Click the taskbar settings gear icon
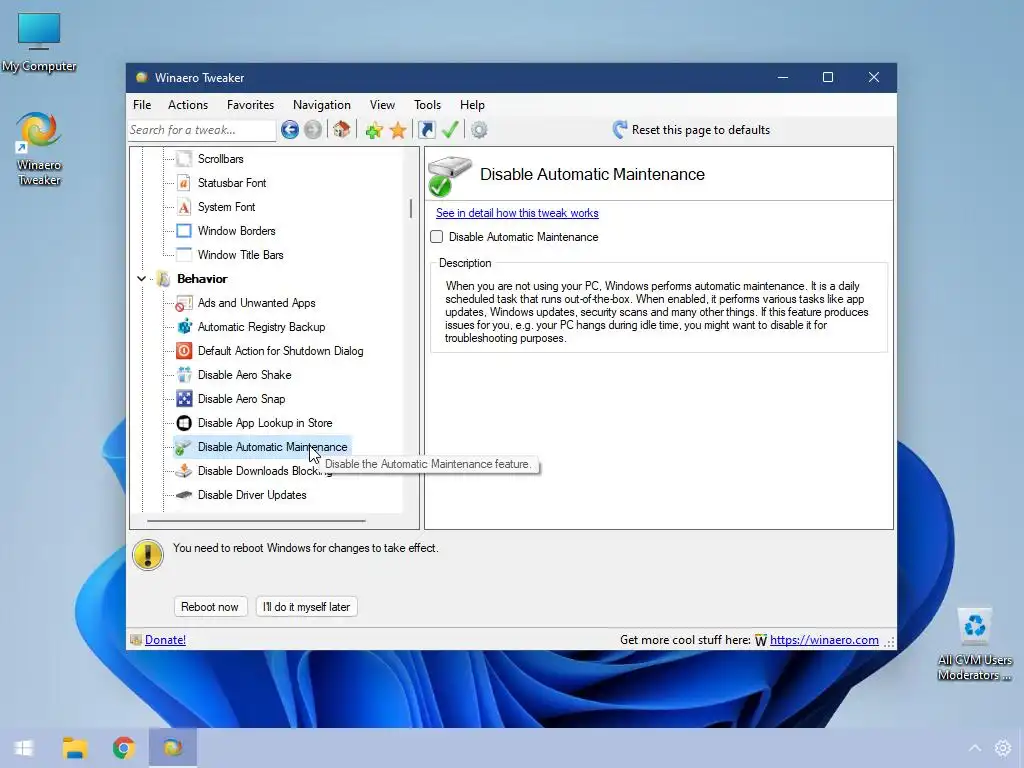The width and height of the screenshot is (1024, 768). [x=1002, y=748]
